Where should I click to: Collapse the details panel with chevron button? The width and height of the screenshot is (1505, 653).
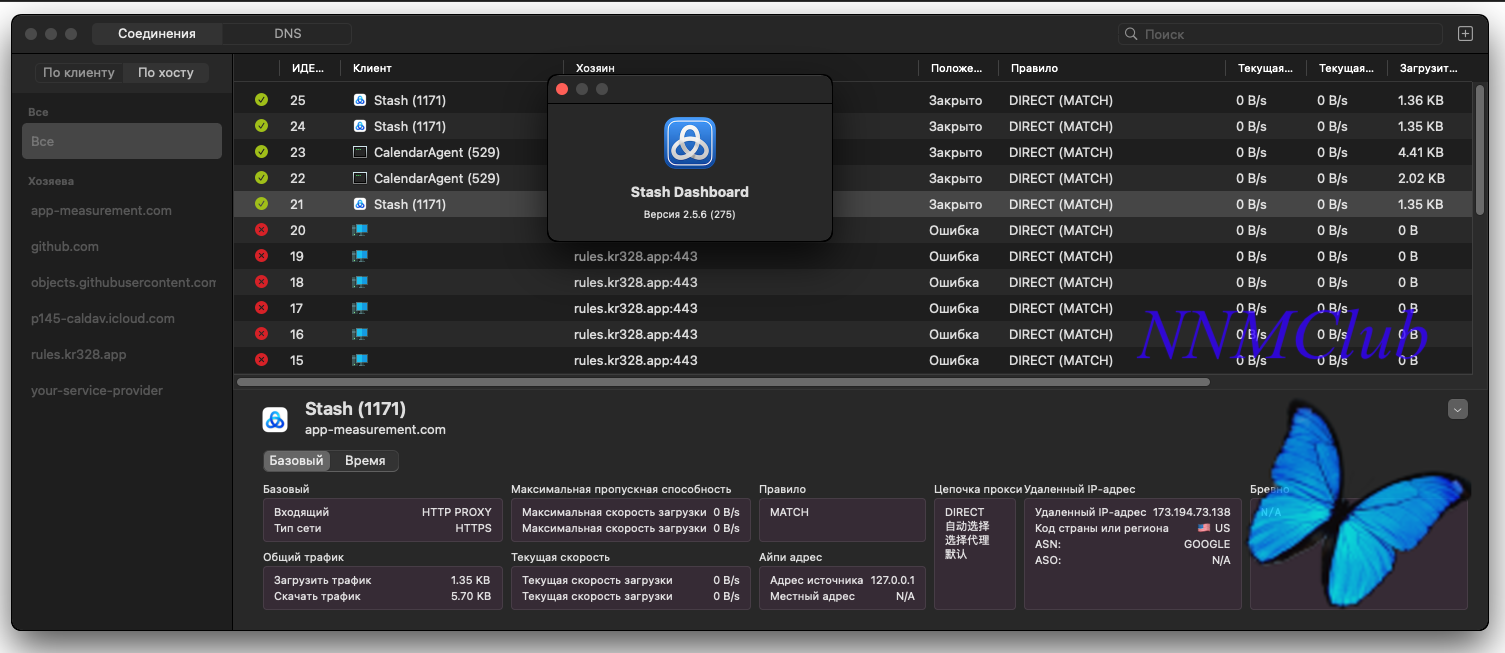coord(1457,409)
